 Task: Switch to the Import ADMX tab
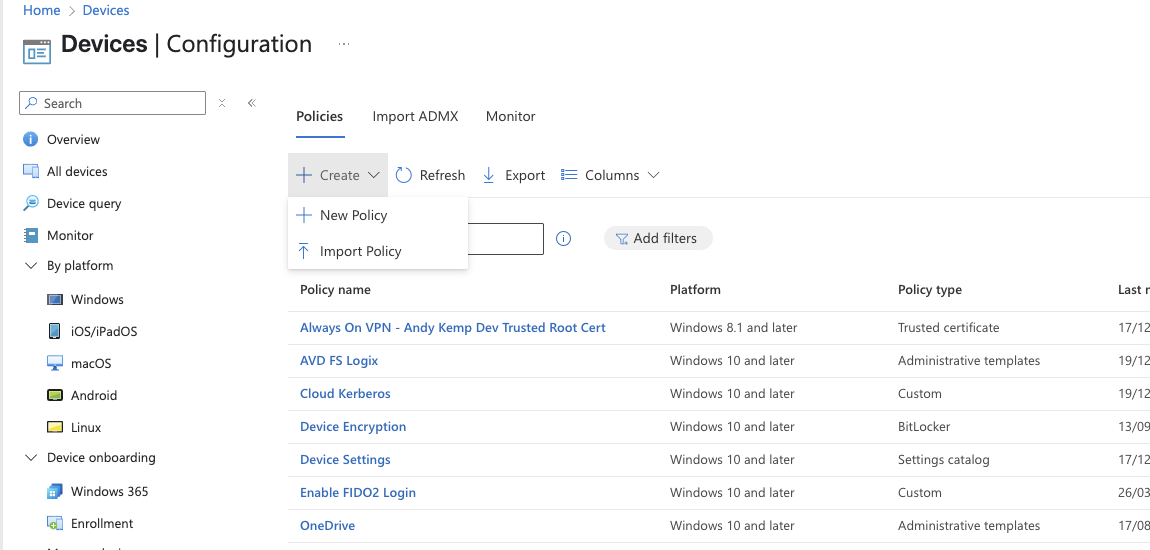point(415,117)
